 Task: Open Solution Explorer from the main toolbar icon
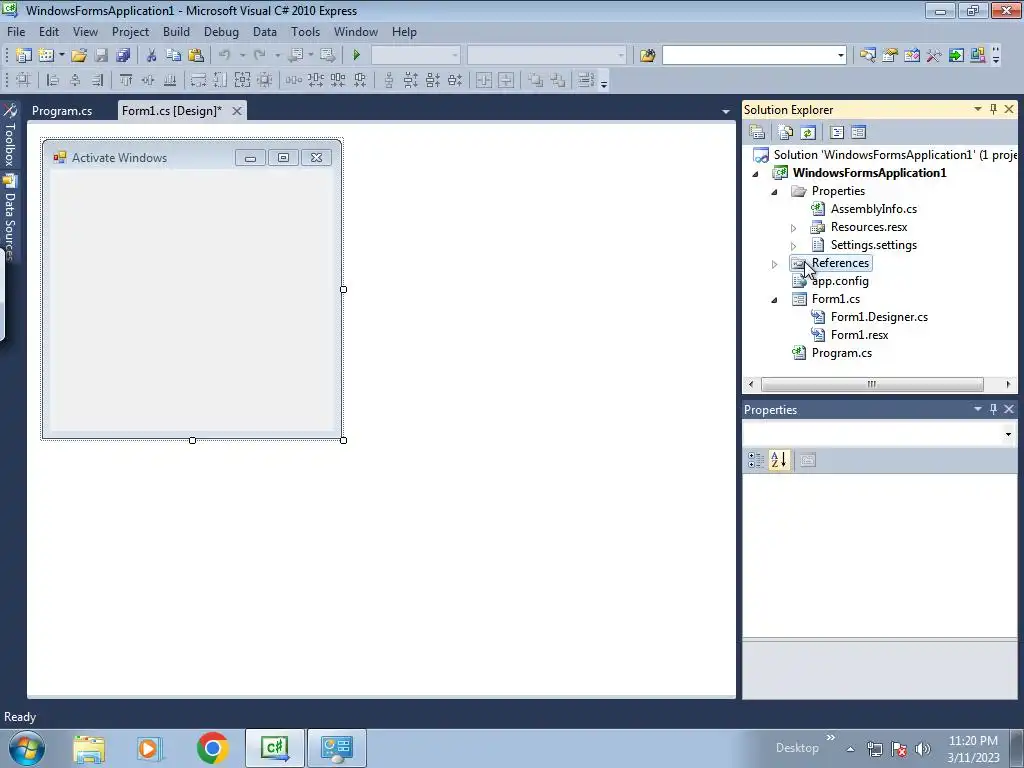pos(868,56)
